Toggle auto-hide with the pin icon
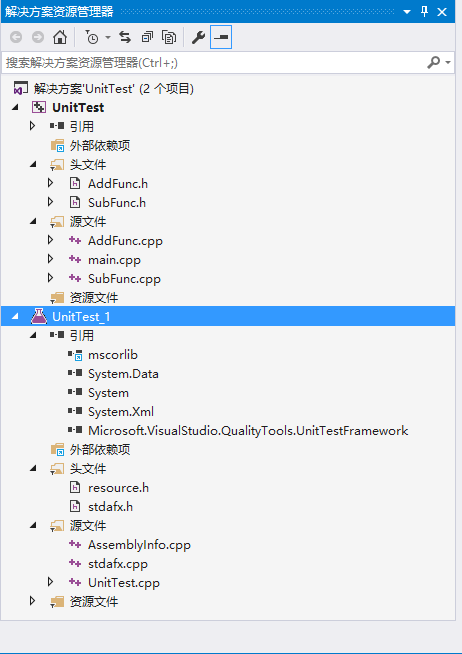The image size is (462, 654). tap(424, 11)
